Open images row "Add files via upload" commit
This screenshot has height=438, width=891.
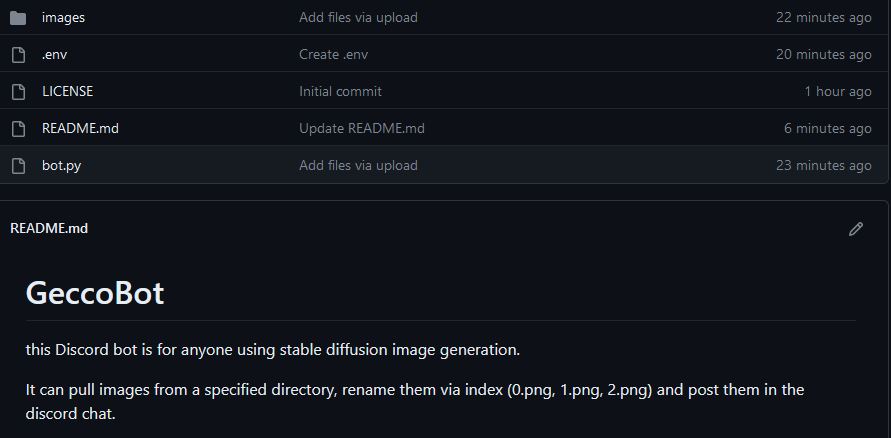click(358, 17)
